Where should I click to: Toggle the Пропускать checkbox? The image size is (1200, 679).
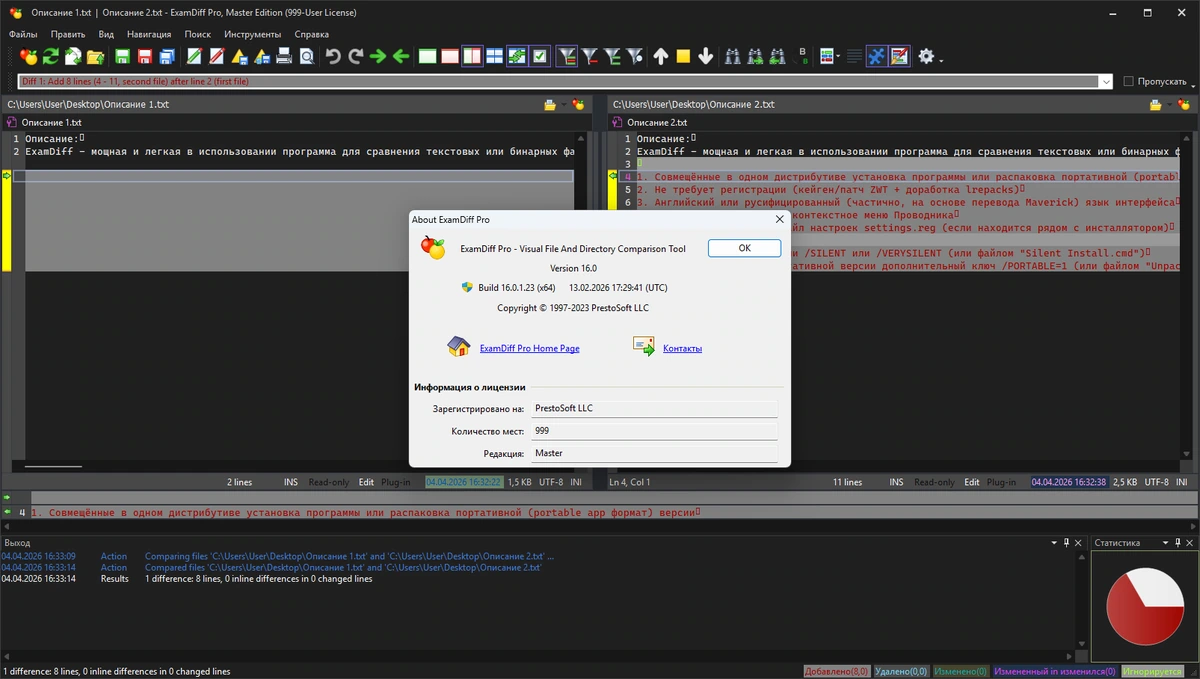(1128, 81)
